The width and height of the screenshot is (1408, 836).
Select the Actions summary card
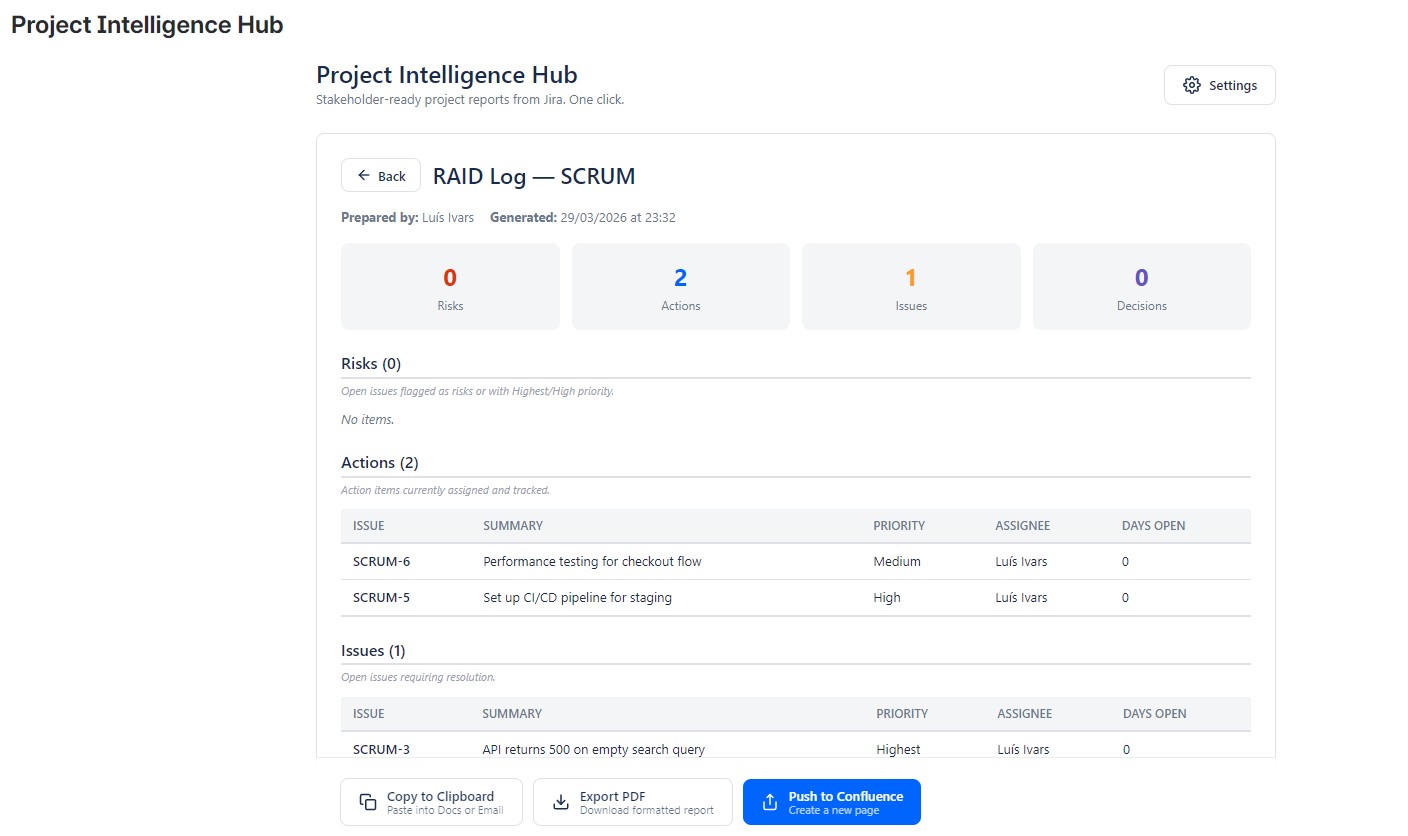[680, 287]
